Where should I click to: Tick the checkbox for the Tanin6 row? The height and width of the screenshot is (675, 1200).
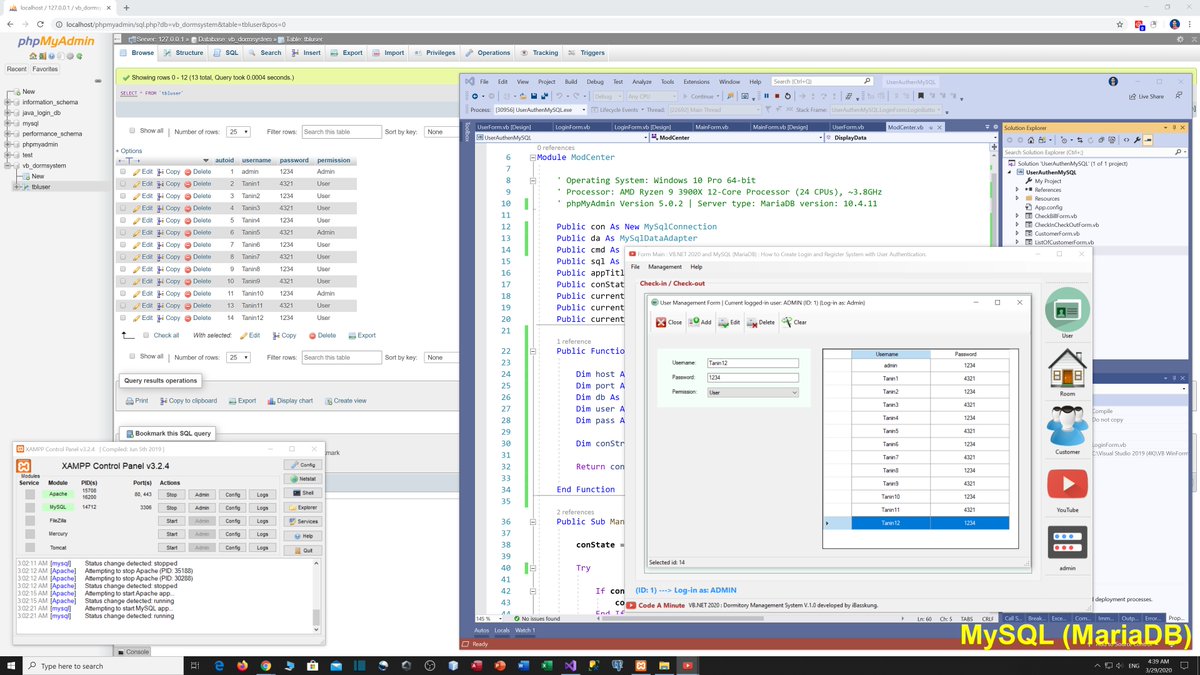tap(123, 245)
